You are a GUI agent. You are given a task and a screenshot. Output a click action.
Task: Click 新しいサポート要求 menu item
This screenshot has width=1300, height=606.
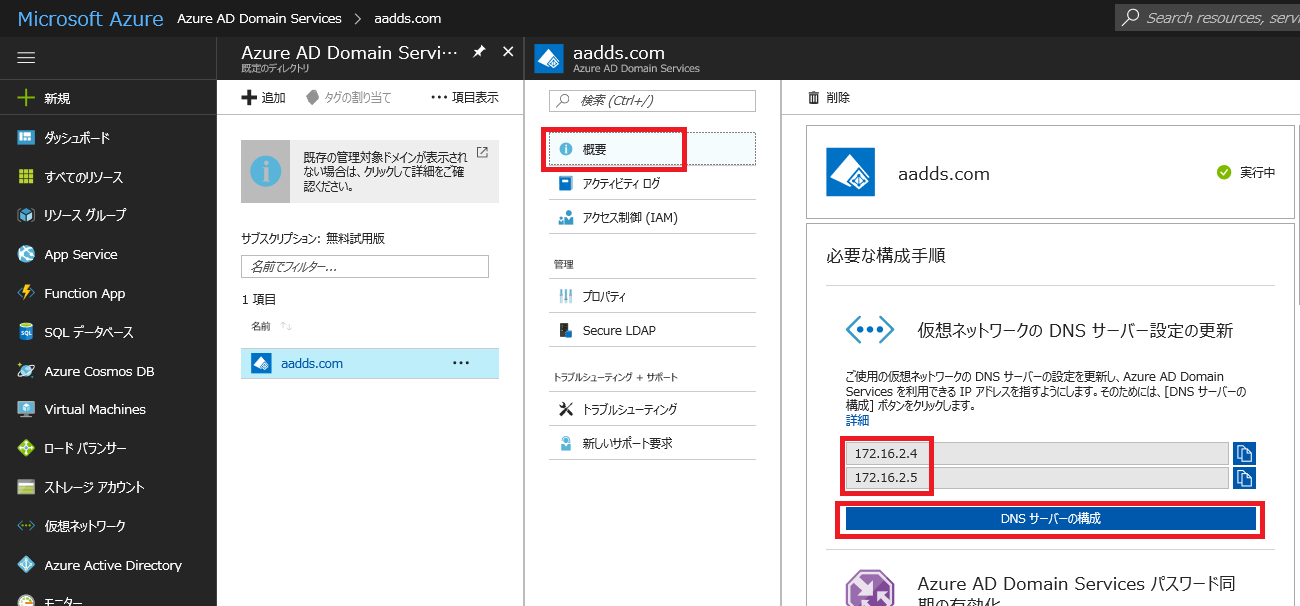(652, 443)
